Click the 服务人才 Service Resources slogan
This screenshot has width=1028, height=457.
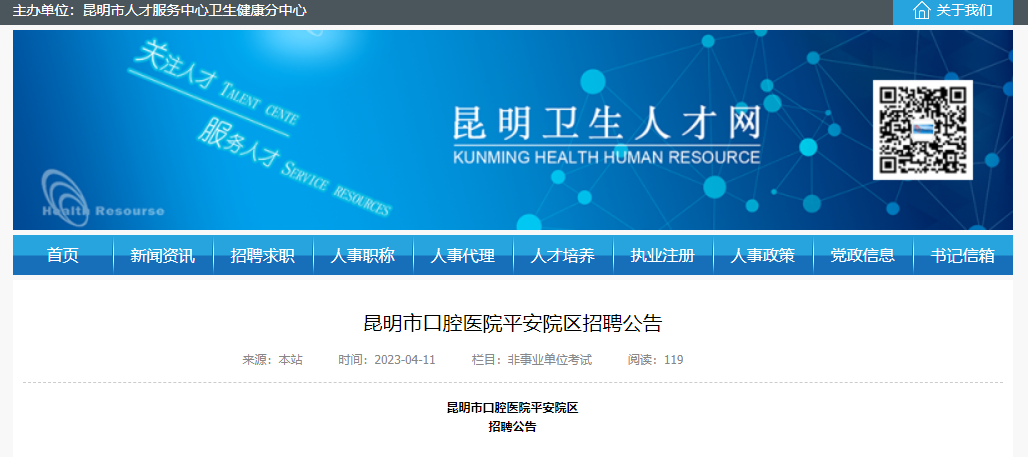point(295,167)
